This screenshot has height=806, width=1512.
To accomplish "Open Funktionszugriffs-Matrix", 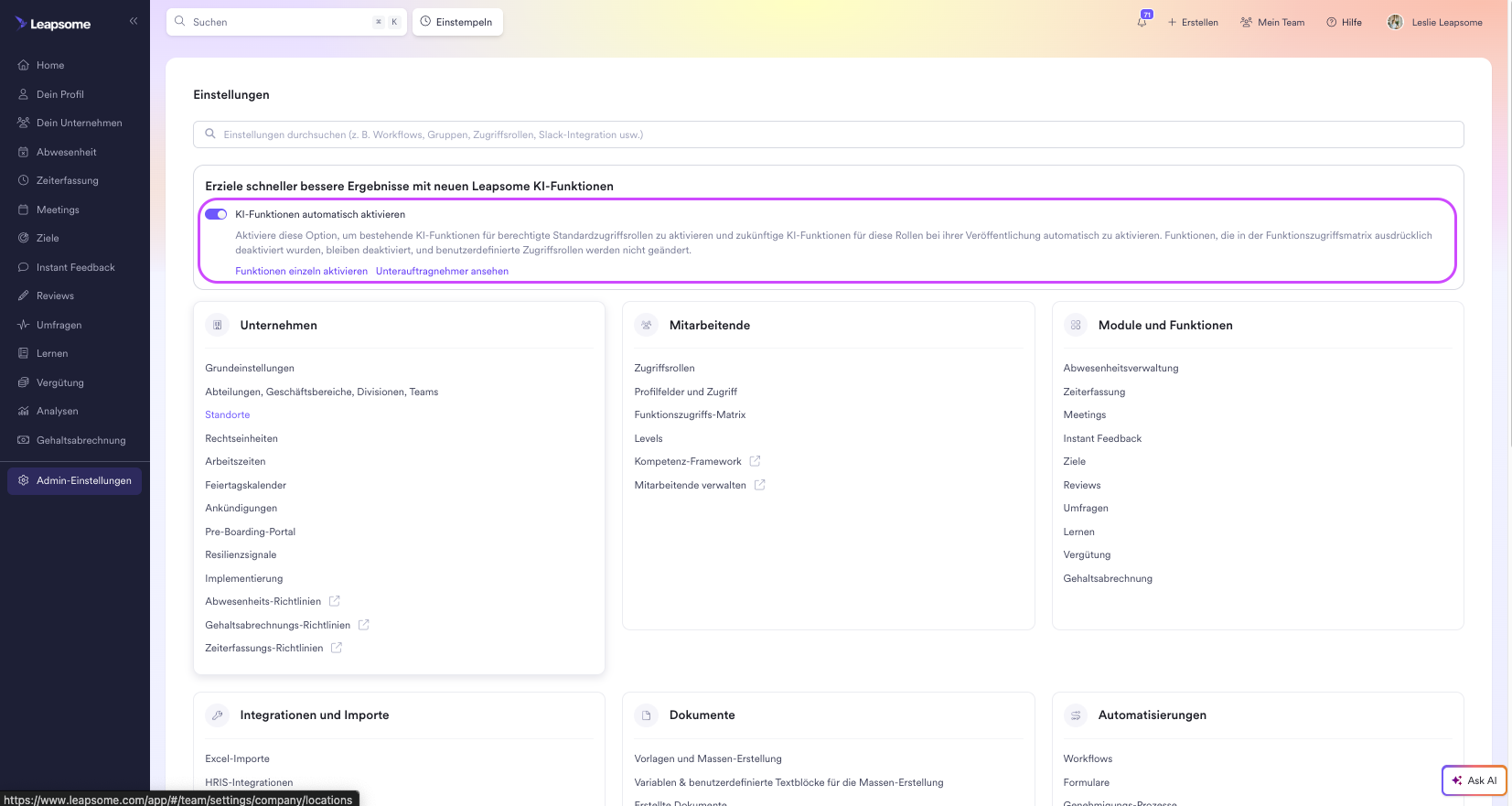I will click(x=690, y=414).
